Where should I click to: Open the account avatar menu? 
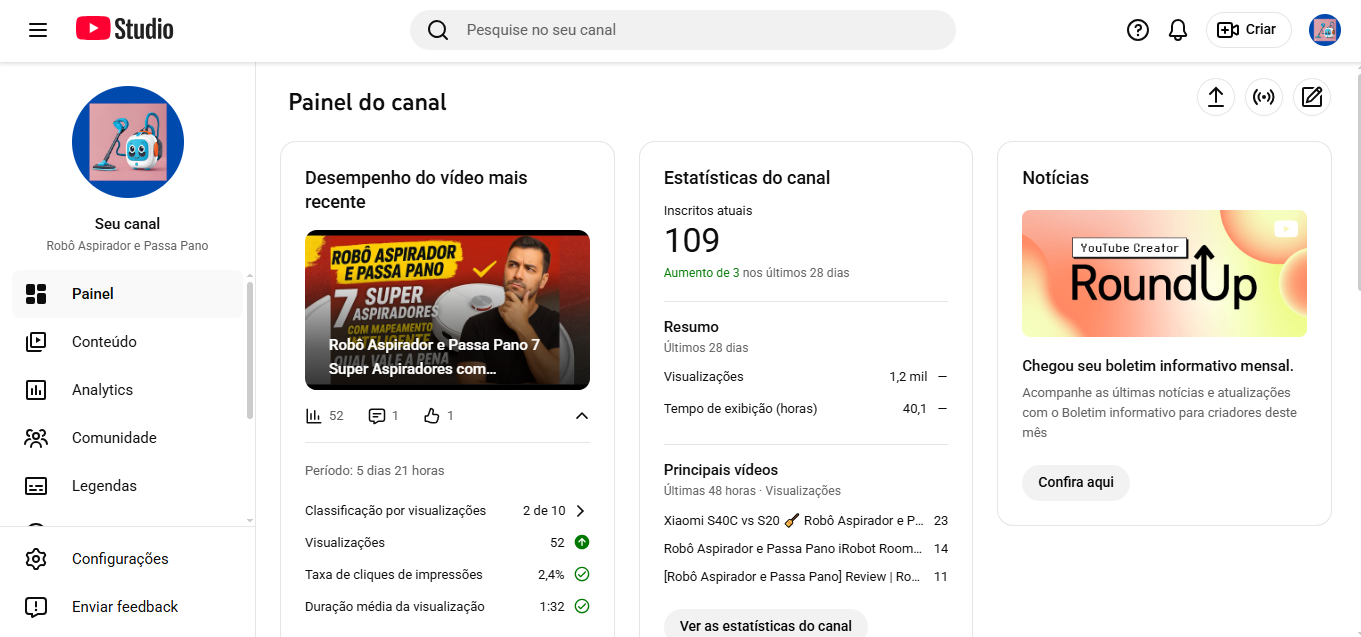[x=1325, y=30]
